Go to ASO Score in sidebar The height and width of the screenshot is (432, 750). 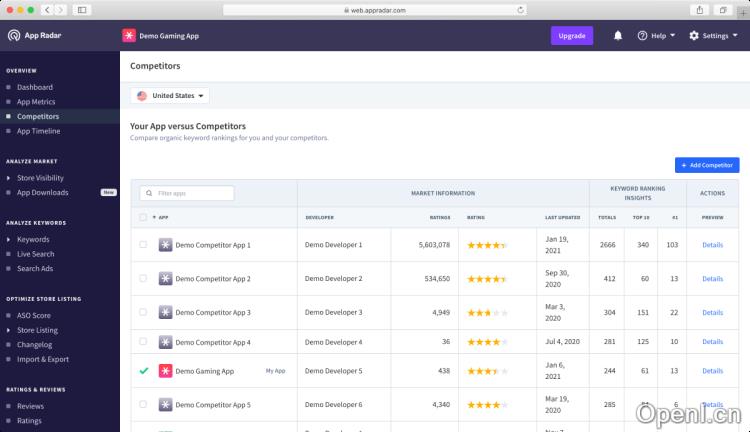(33, 316)
